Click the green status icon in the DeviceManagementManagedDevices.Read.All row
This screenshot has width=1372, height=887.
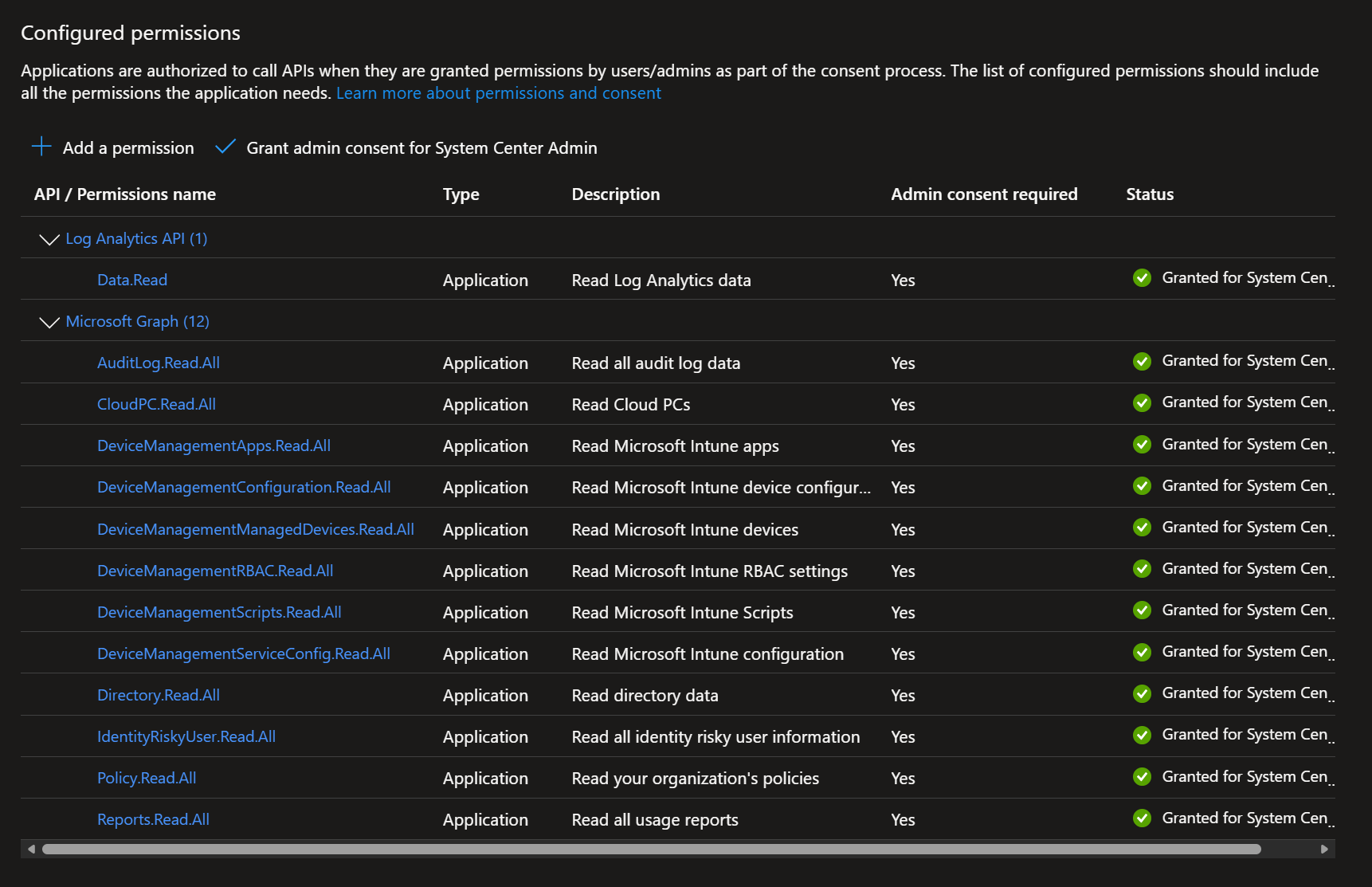1142,527
